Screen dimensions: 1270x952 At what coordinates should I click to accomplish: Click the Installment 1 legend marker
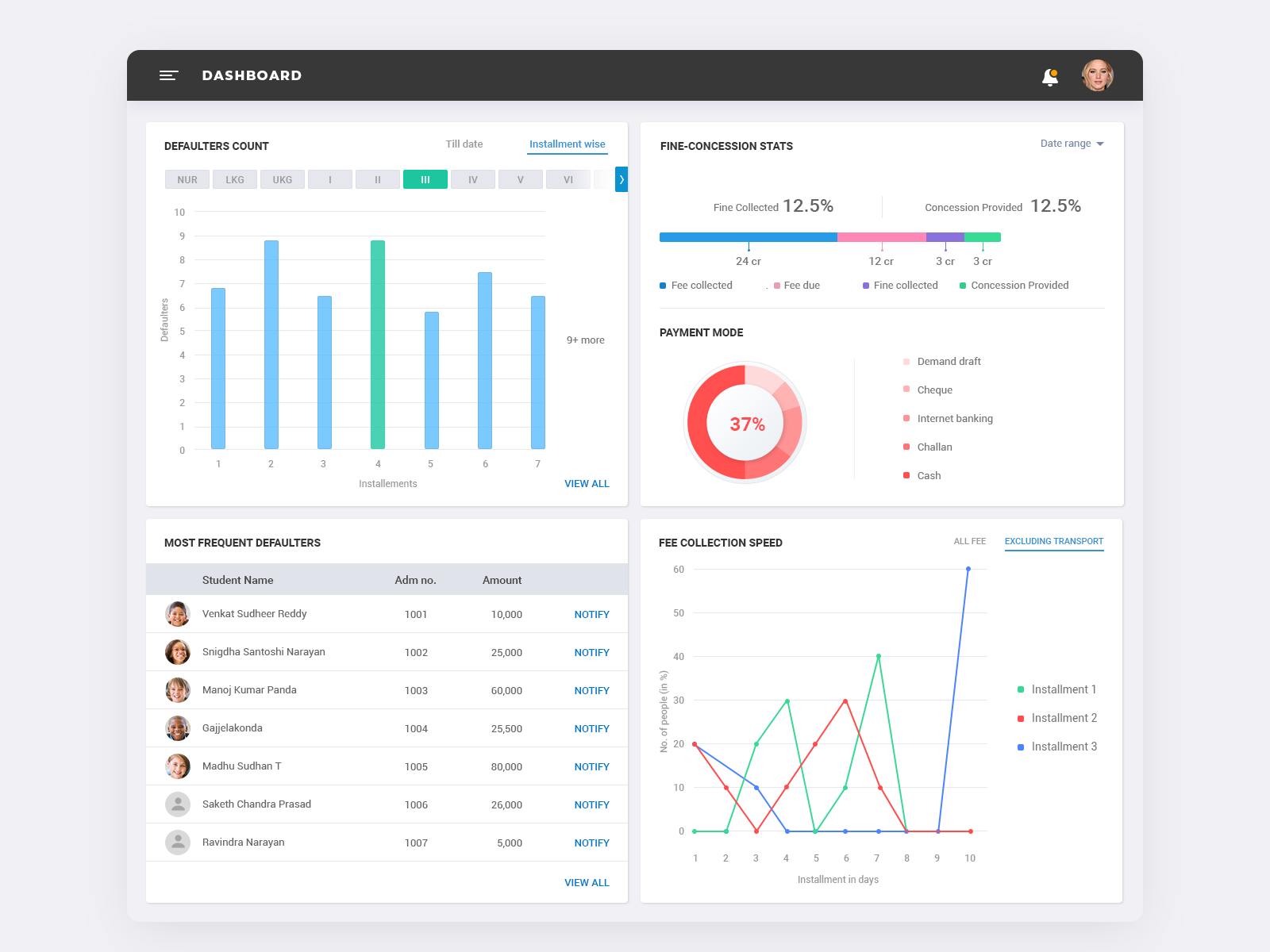1022,689
